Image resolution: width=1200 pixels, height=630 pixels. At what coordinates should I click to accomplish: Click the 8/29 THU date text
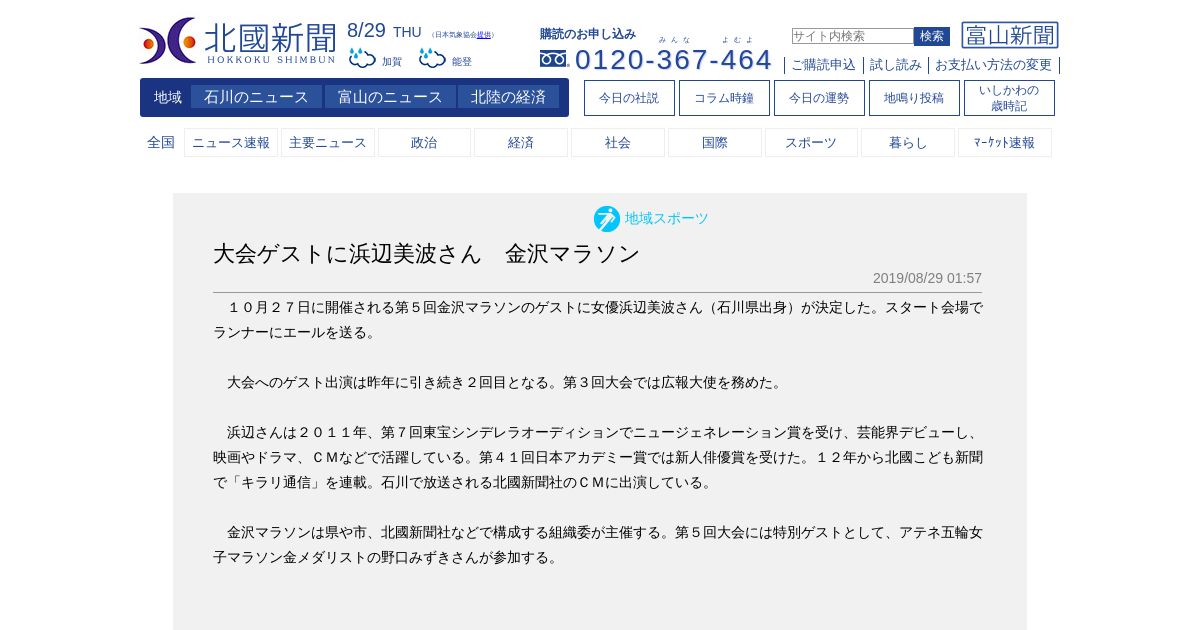(x=384, y=31)
